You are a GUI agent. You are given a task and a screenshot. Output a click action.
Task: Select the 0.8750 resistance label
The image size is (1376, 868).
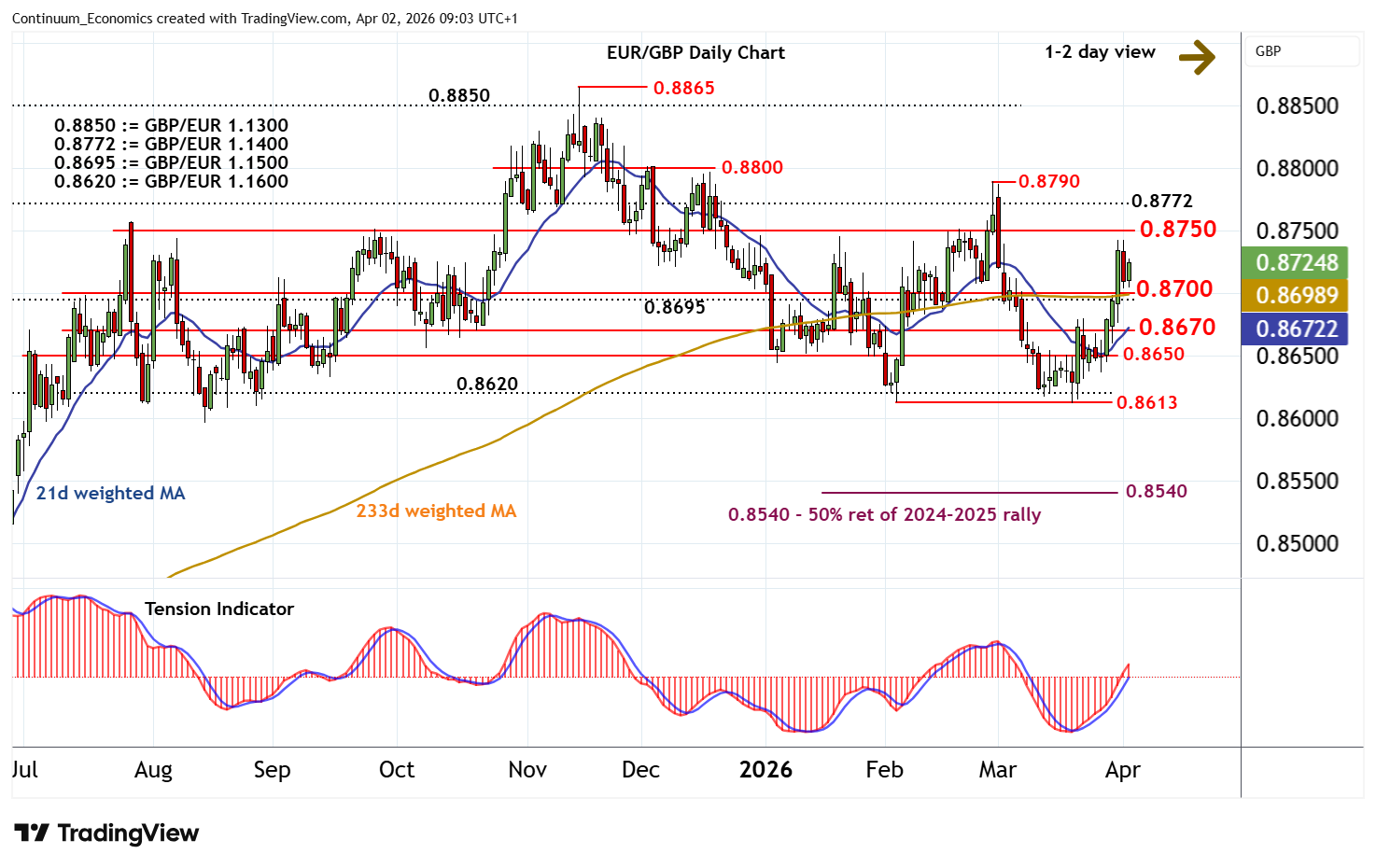1178,230
